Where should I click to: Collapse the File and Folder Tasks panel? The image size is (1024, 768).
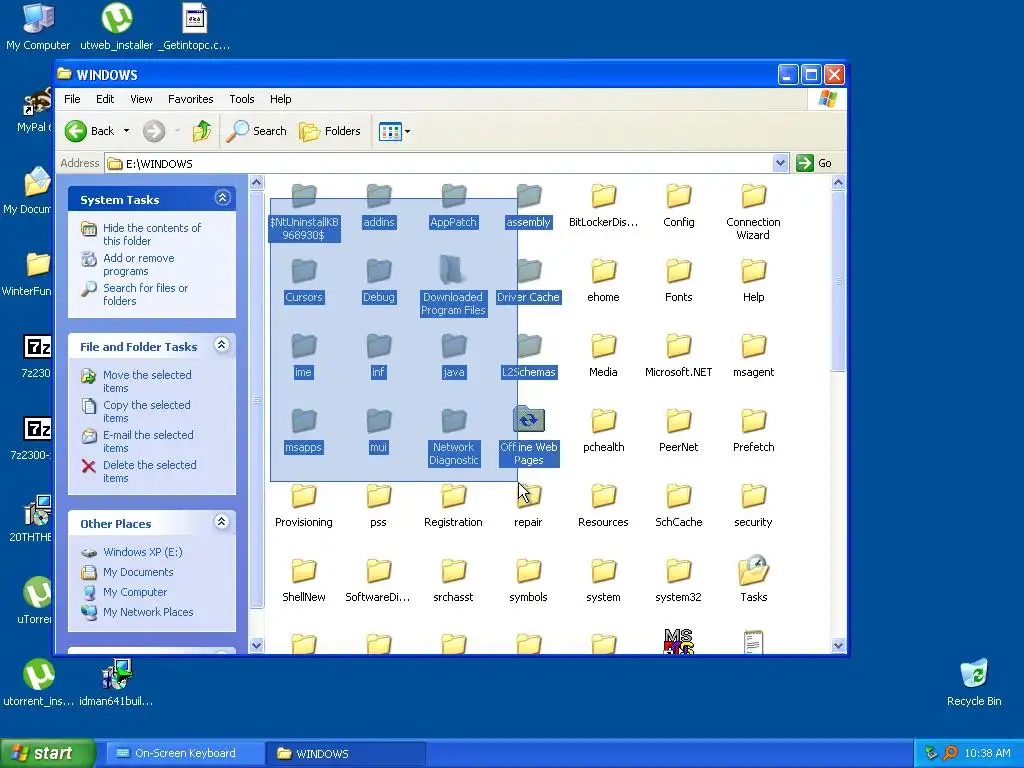(x=222, y=345)
